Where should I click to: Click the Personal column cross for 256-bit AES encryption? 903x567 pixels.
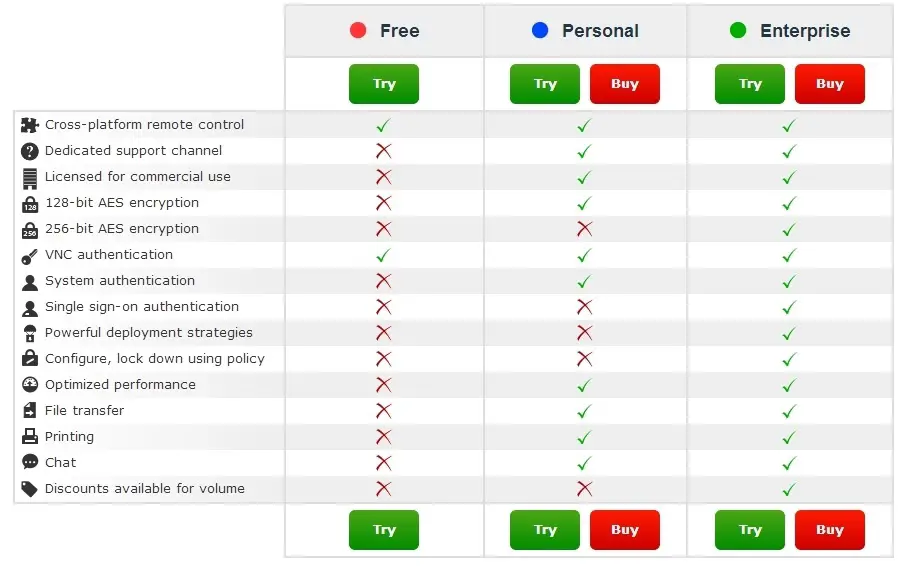coord(585,229)
